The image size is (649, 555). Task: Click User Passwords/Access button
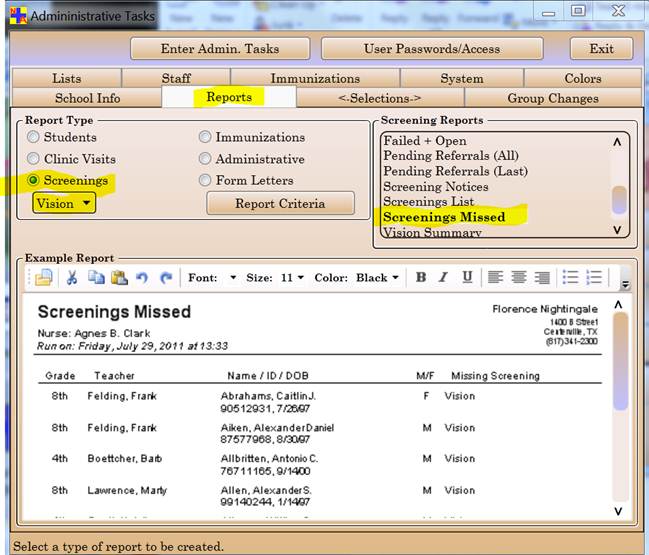[x=432, y=48]
